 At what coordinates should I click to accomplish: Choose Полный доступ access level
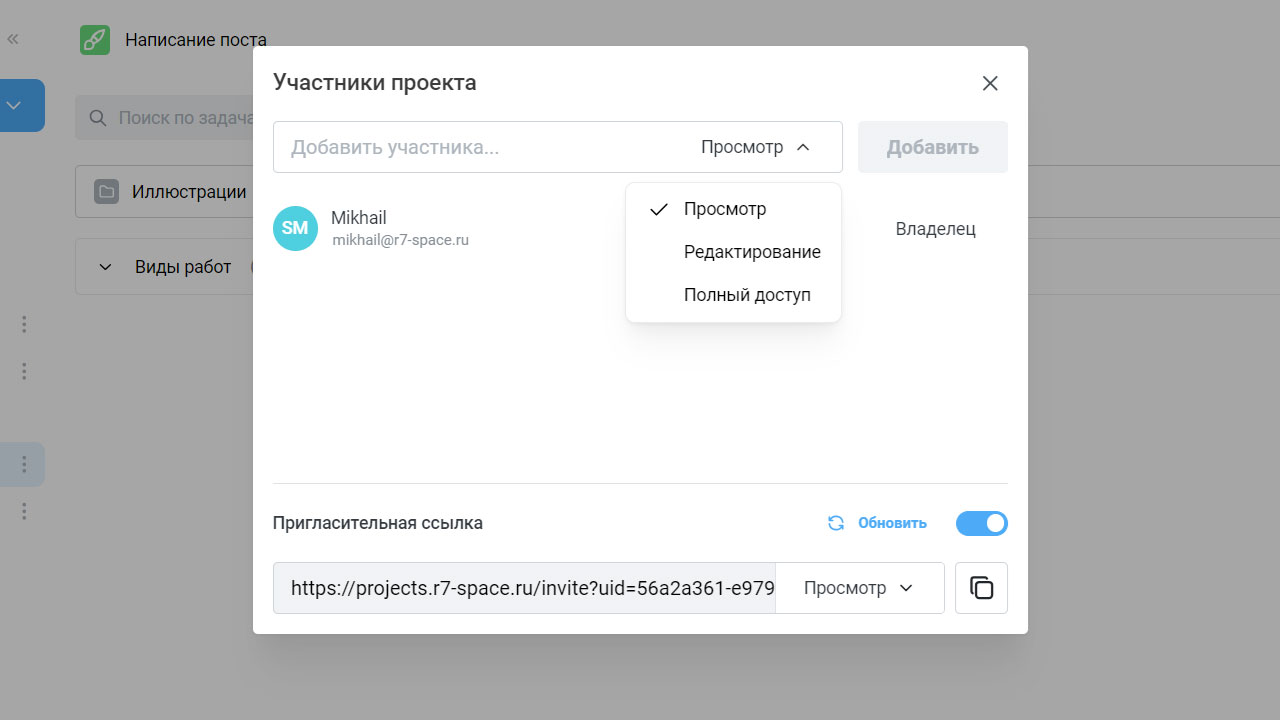pos(733,295)
